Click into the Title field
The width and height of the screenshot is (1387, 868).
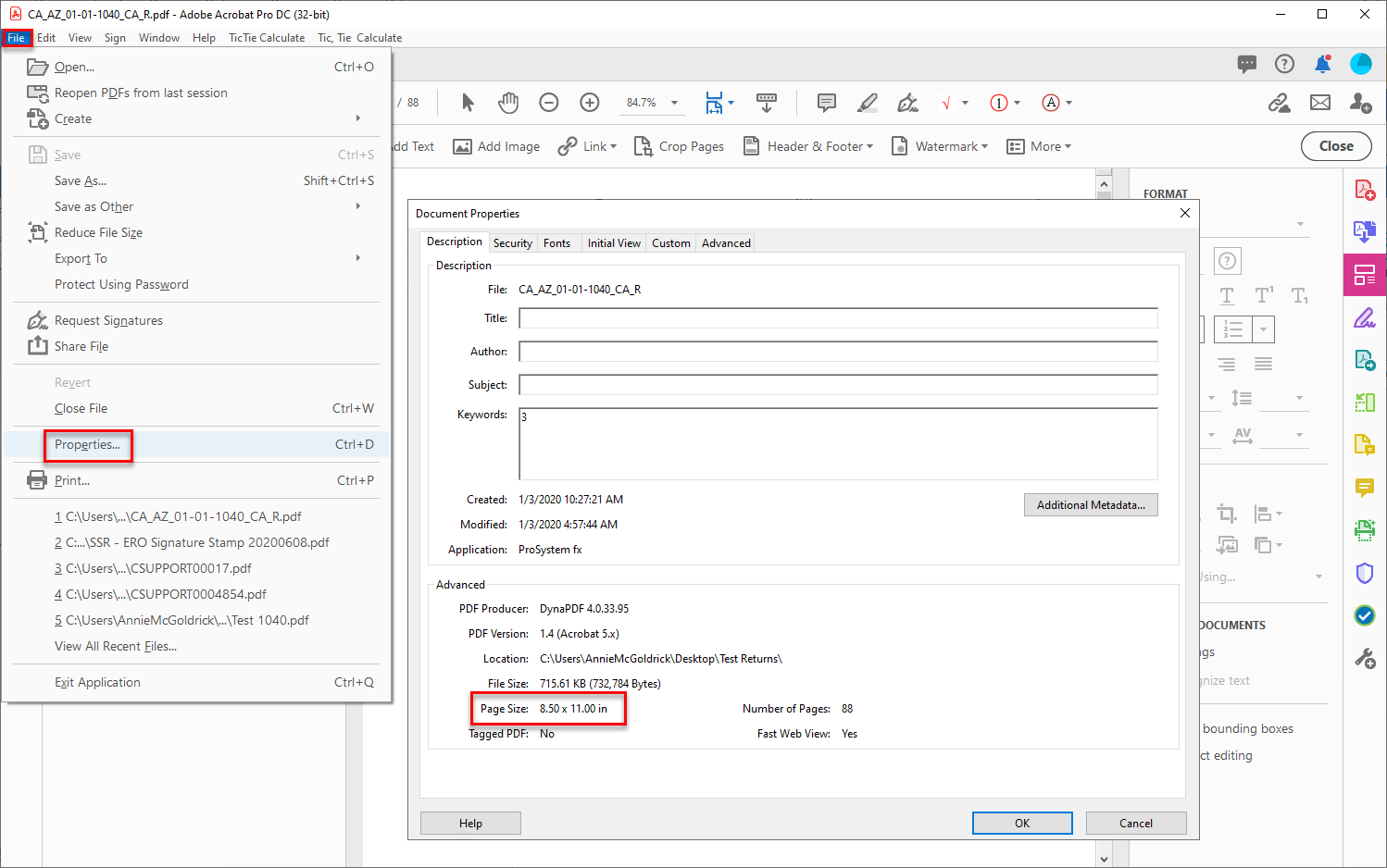(x=838, y=318)
